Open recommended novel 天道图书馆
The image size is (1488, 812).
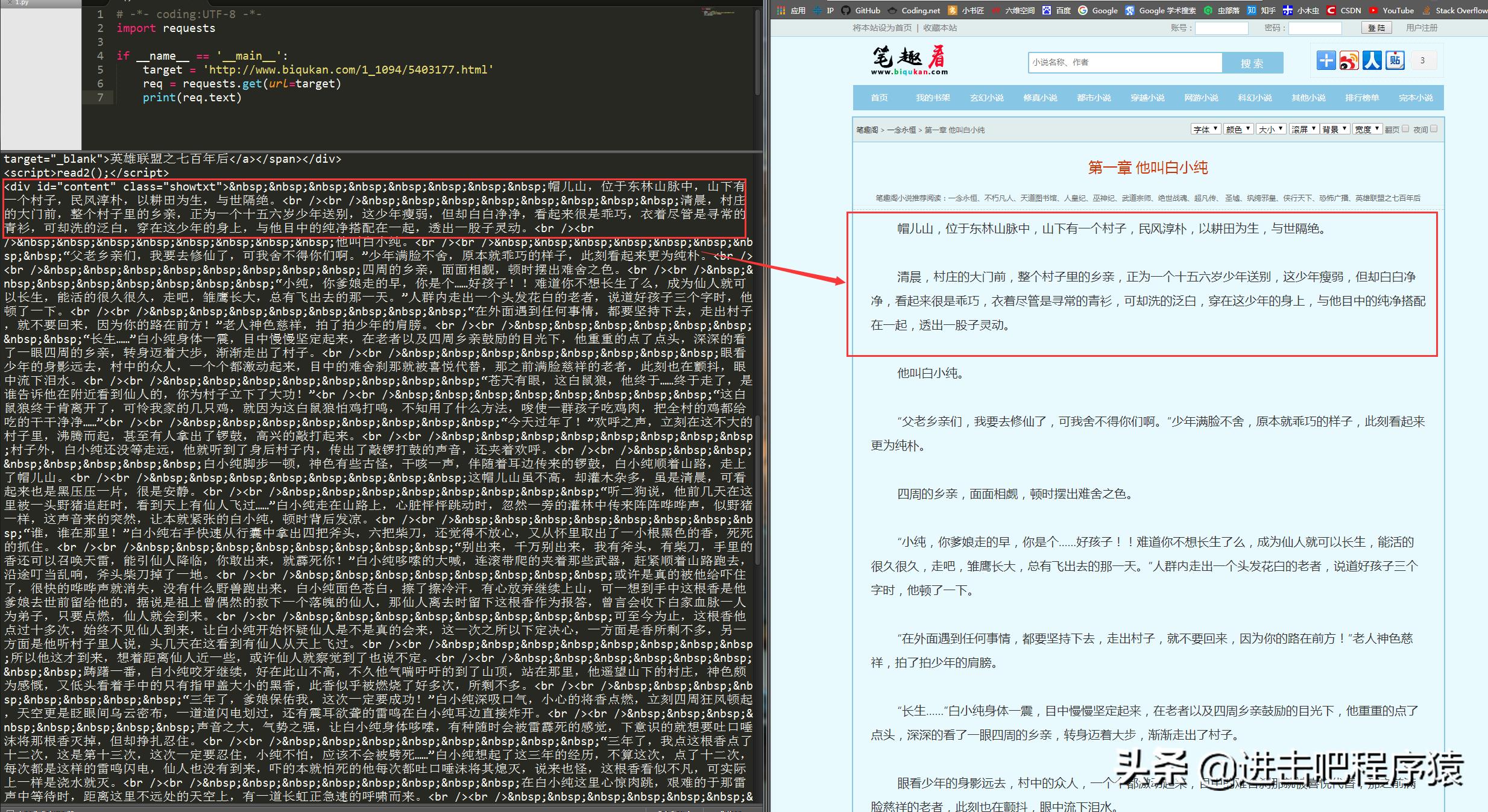(1039, 198)
